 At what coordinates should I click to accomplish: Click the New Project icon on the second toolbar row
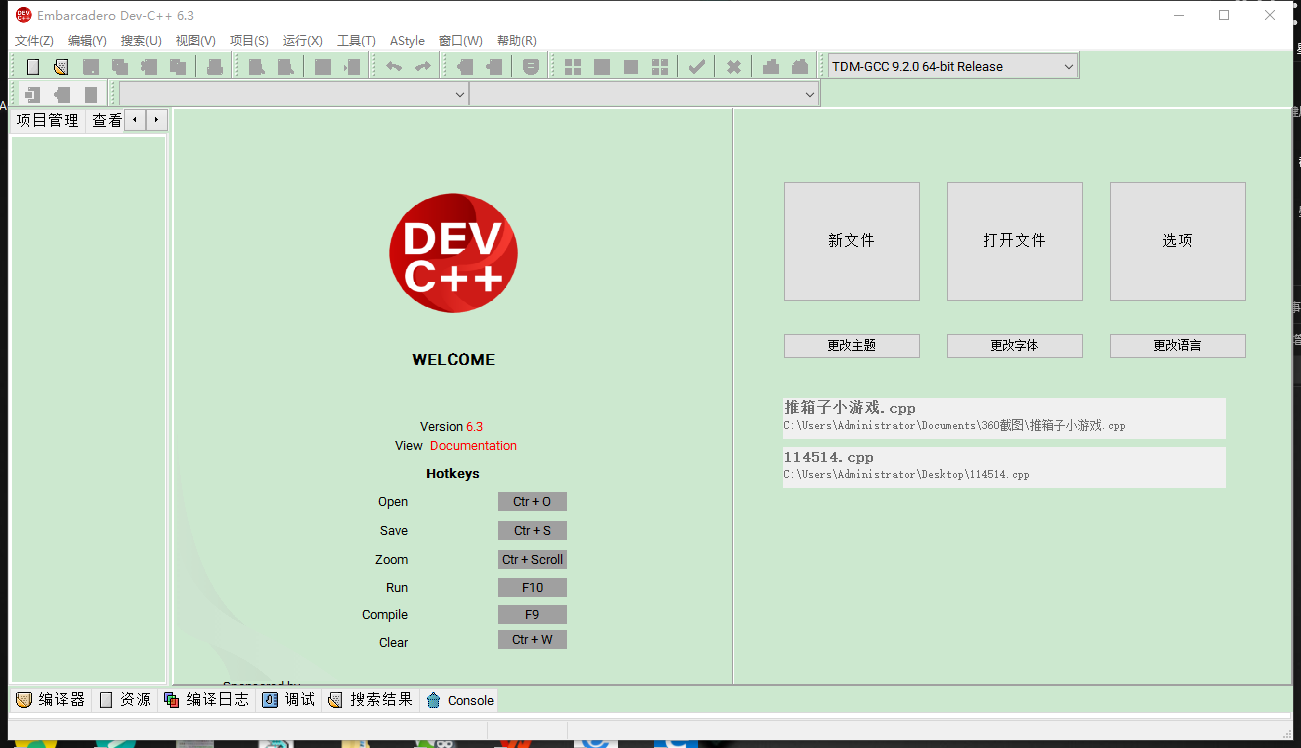pos(33,95)
